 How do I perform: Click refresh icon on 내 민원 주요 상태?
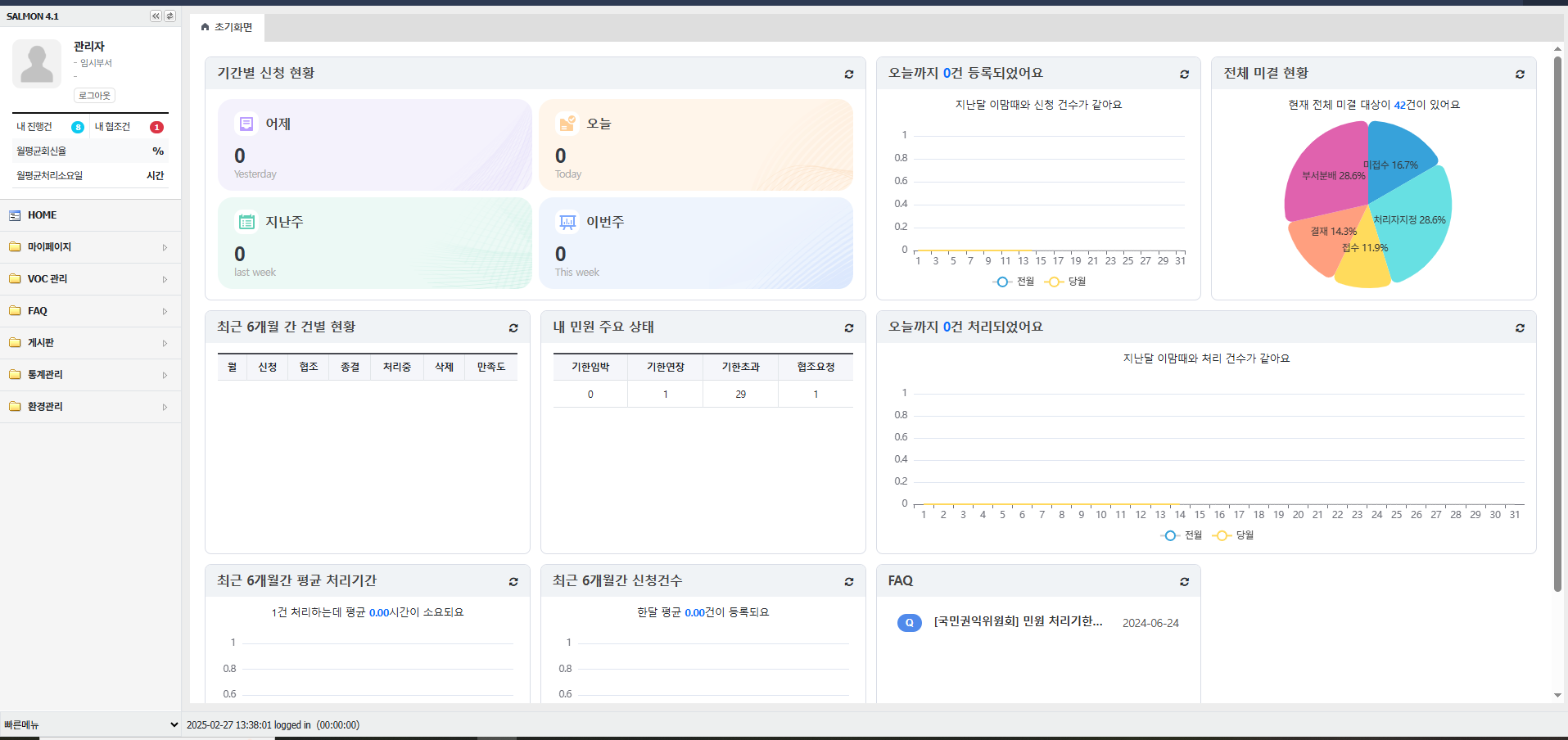tap(849, 328)
